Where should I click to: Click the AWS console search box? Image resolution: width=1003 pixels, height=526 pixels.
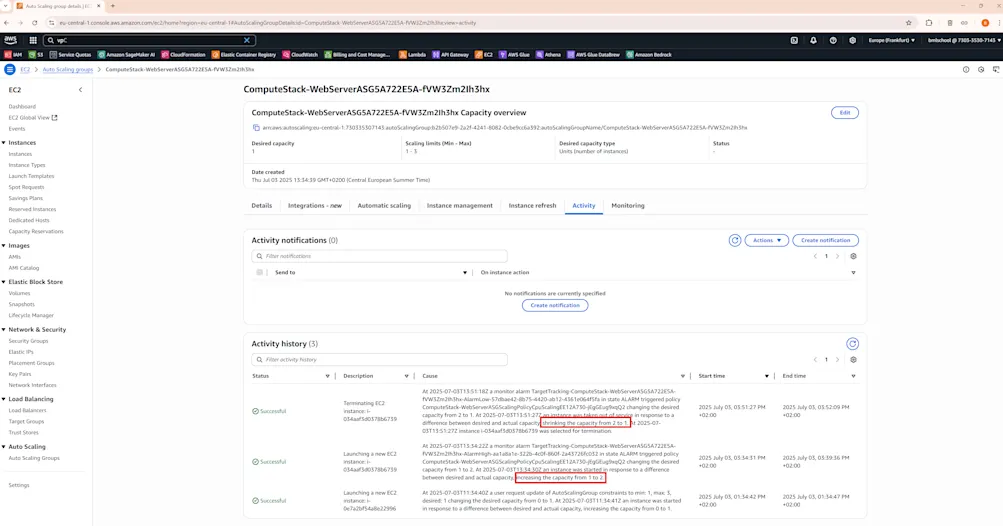[x=149, y=40]
